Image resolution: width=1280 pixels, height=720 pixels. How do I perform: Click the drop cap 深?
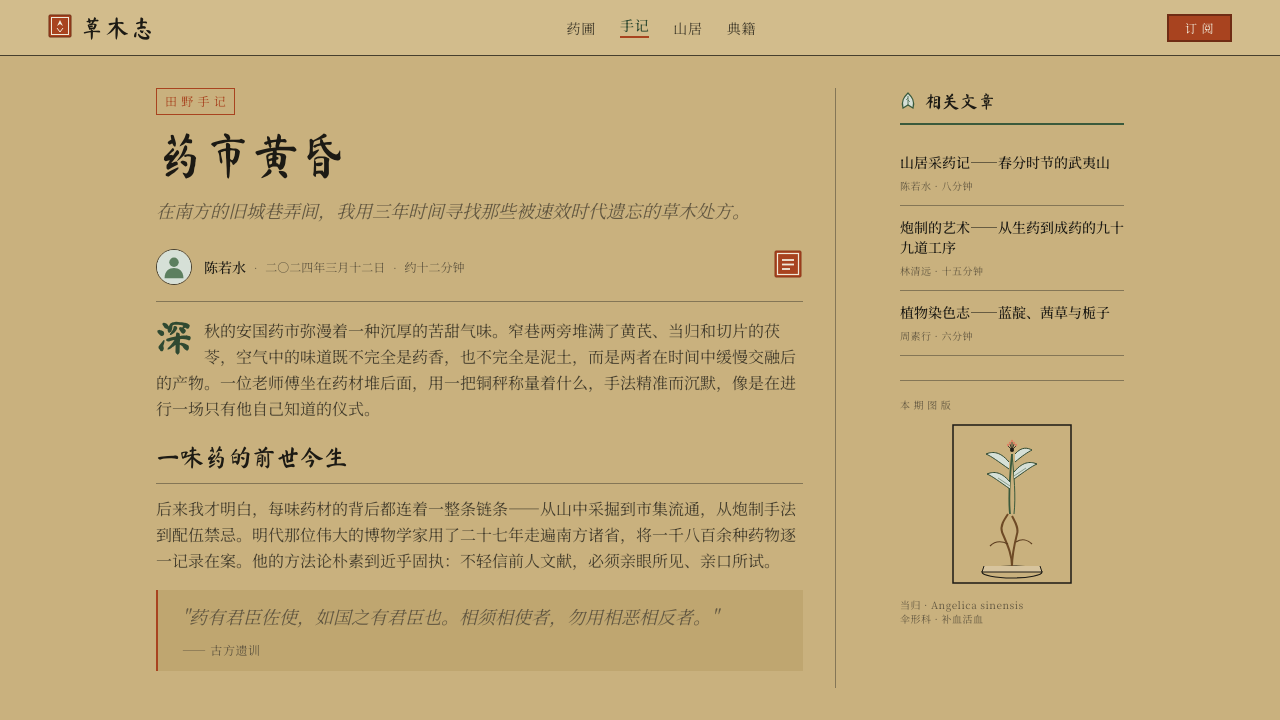[x=174, y=338]
